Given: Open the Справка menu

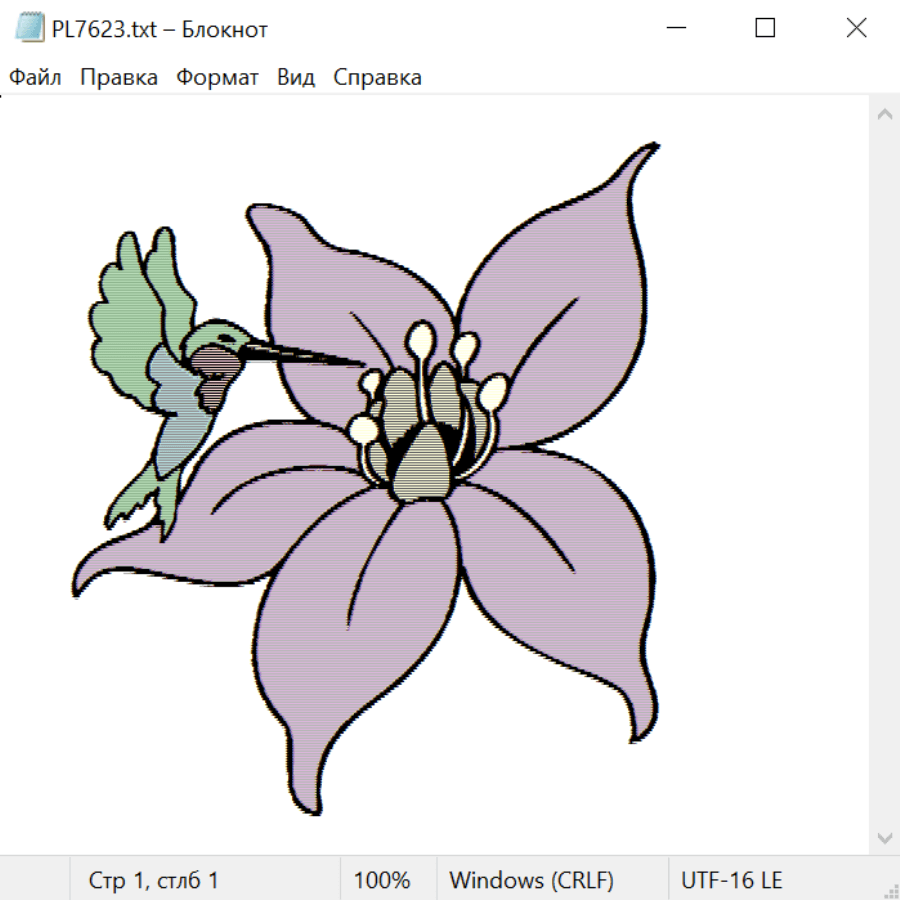Looking at the screenshot, I should pyautogui.click(x=377, y=78).
